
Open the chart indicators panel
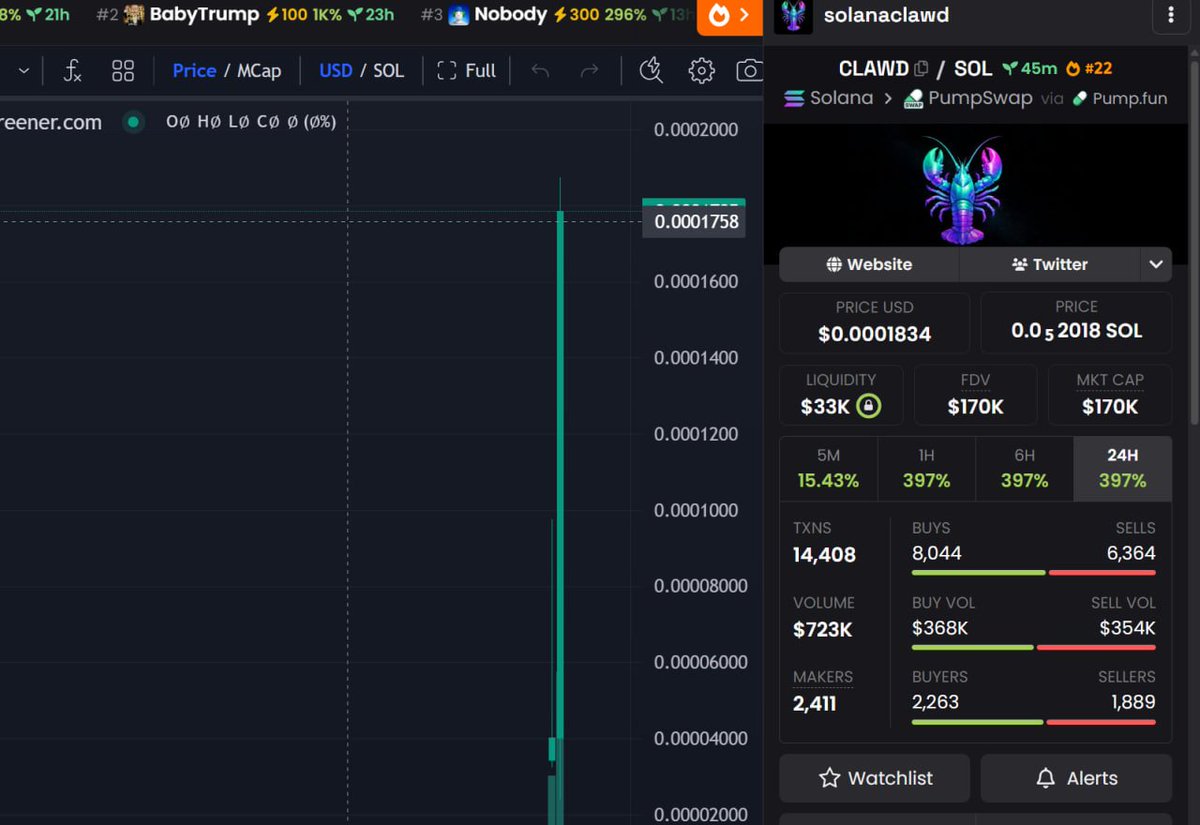pos(71,70)
